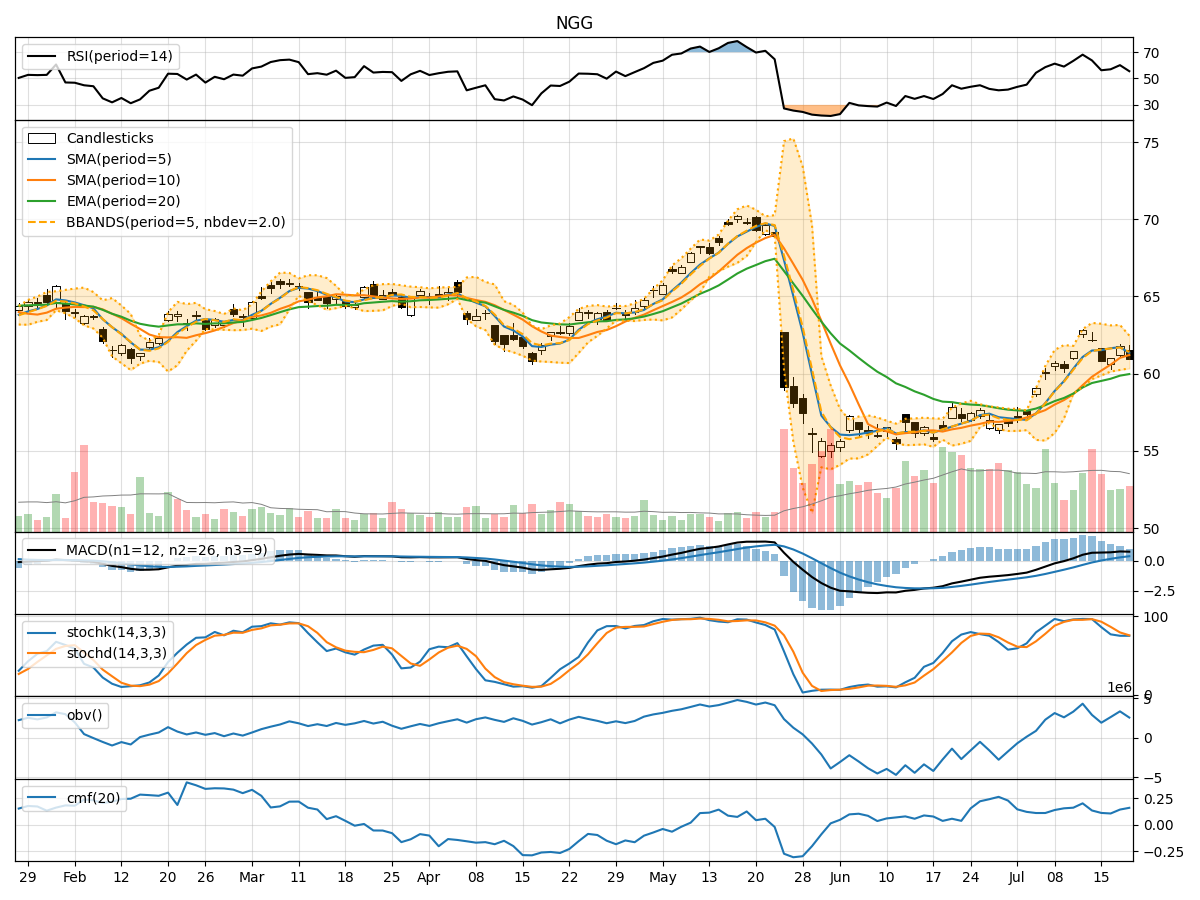1200x900 pixels.
Task: Select the black MACD legend line marker
Action: [42, 551]
